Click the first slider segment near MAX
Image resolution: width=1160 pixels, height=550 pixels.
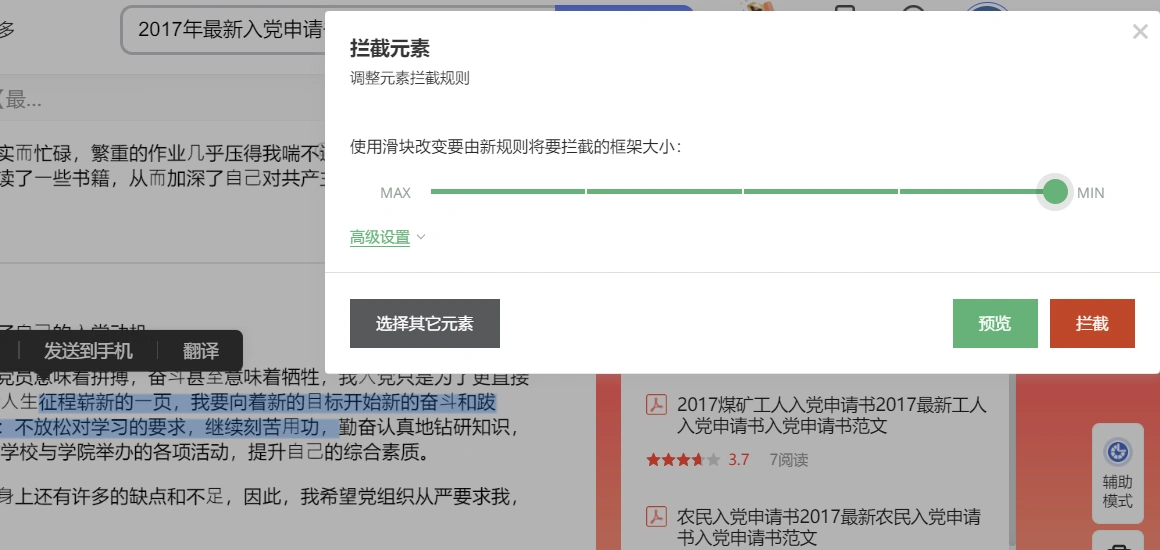508,192
